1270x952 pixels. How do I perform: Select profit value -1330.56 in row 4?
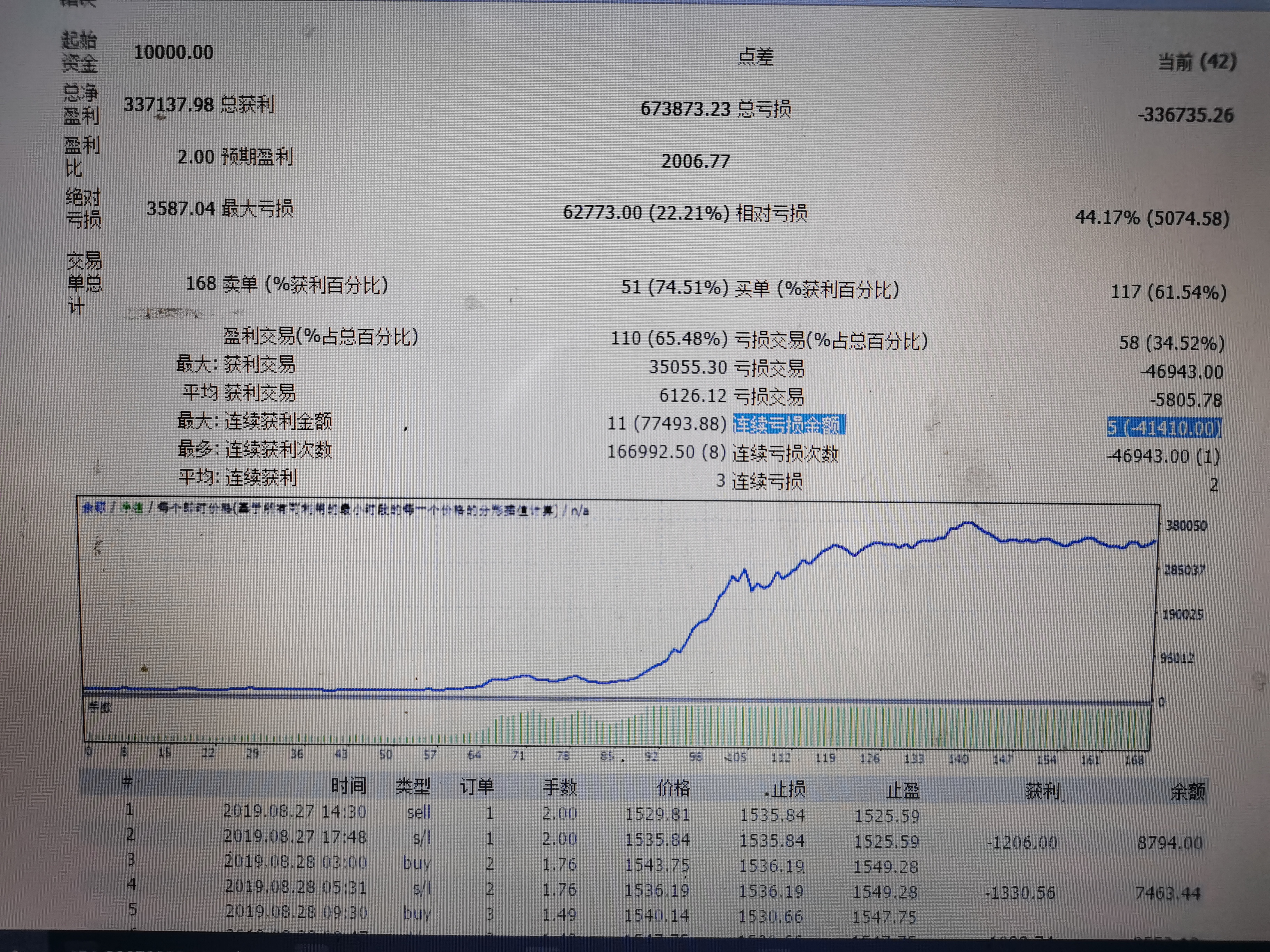click(x=1020, y=893)
